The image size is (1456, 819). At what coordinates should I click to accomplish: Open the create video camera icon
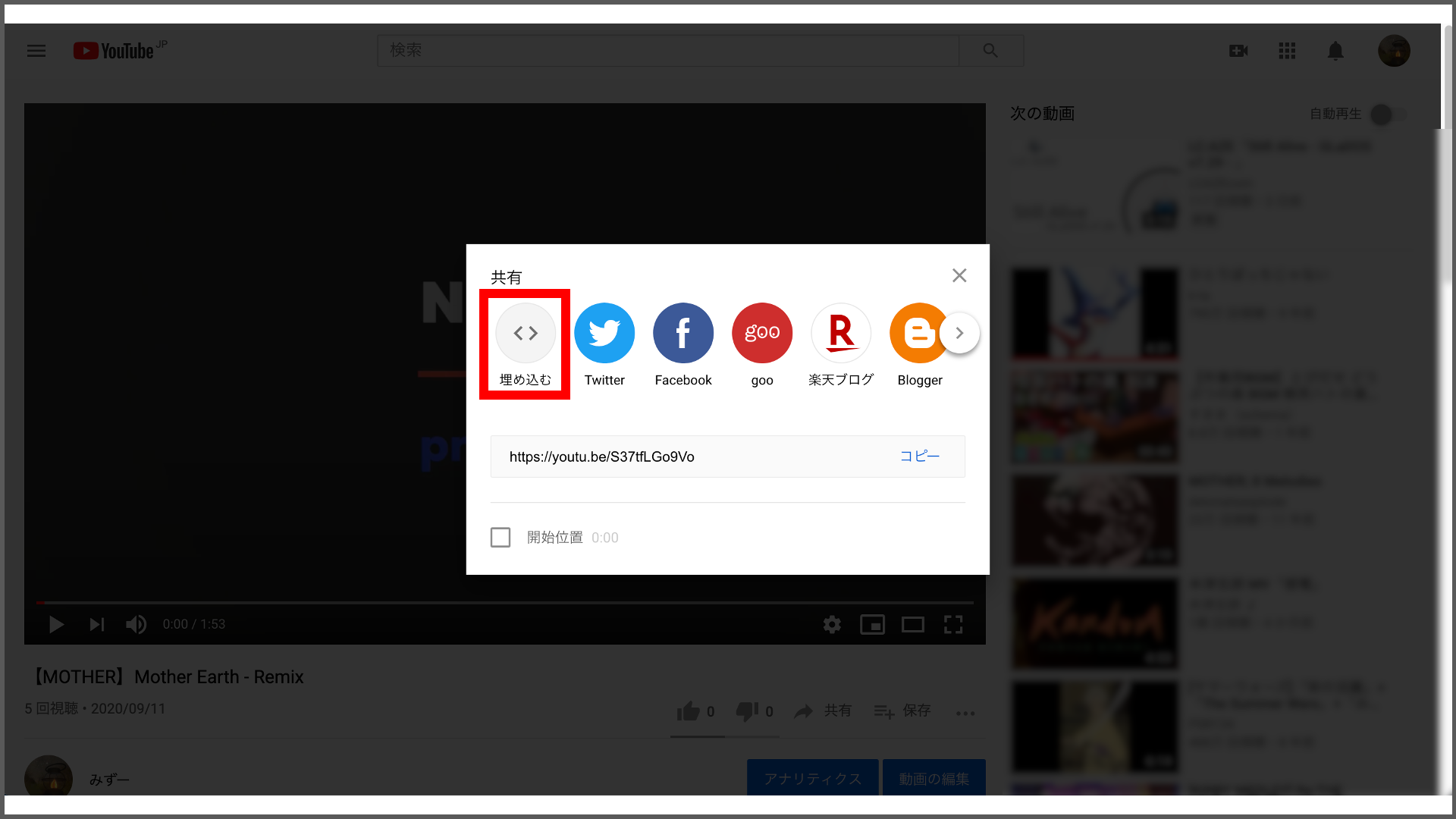coord(1238,51)
